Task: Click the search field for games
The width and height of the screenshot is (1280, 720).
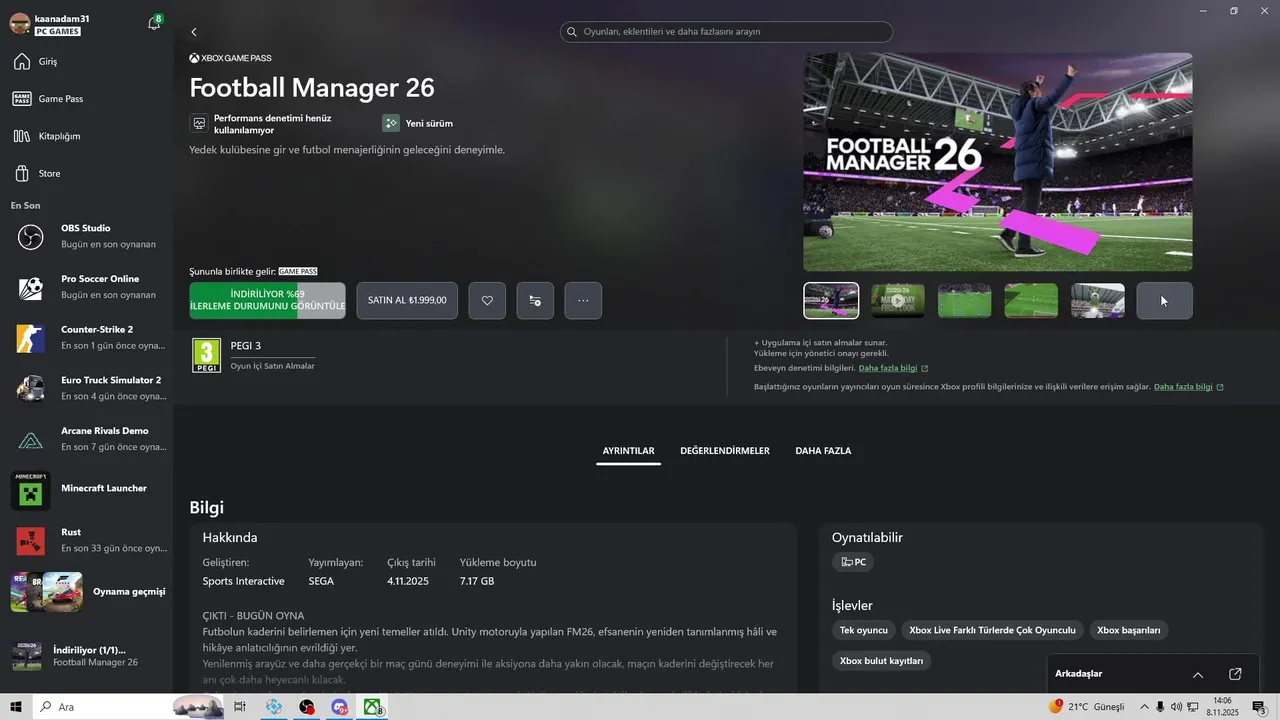Action: (726, 32)
